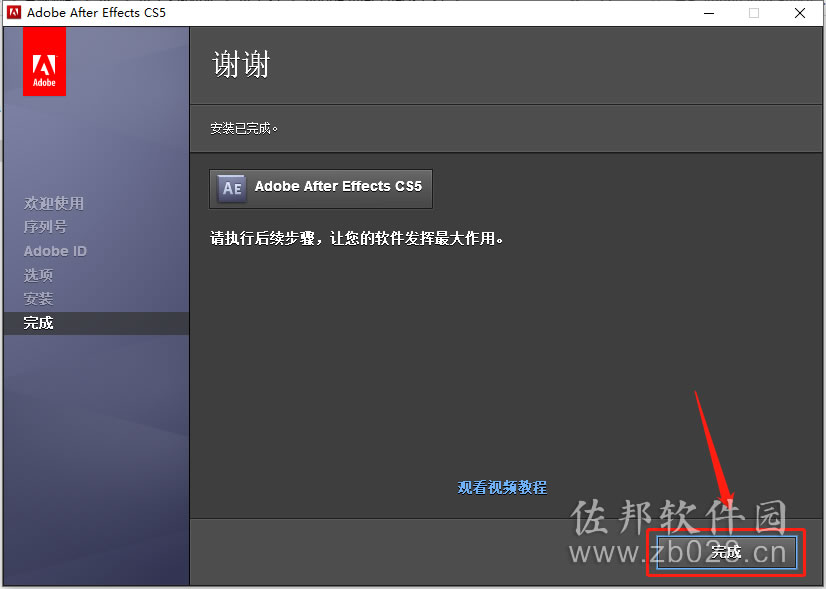Click the disabled maximize window button

[x=754, y=13]
